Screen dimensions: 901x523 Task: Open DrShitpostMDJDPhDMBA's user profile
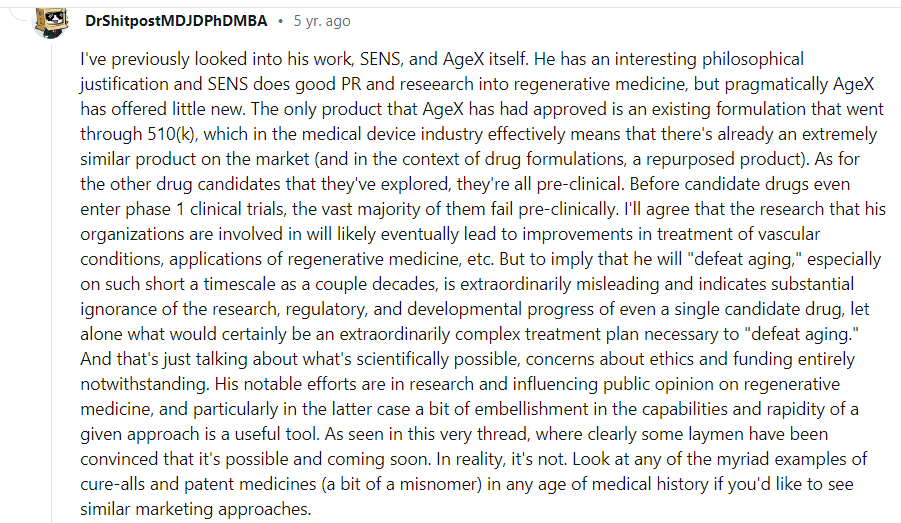coord(179,21)
